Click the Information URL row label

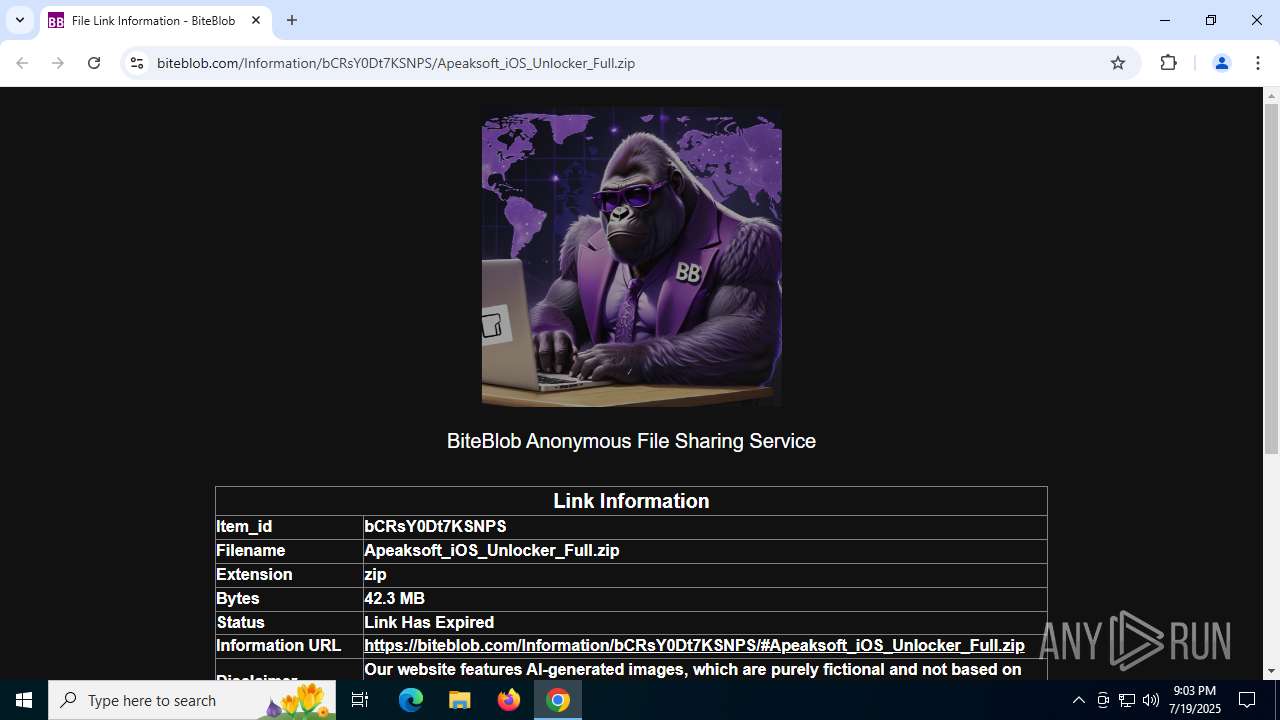click(279, 646)
